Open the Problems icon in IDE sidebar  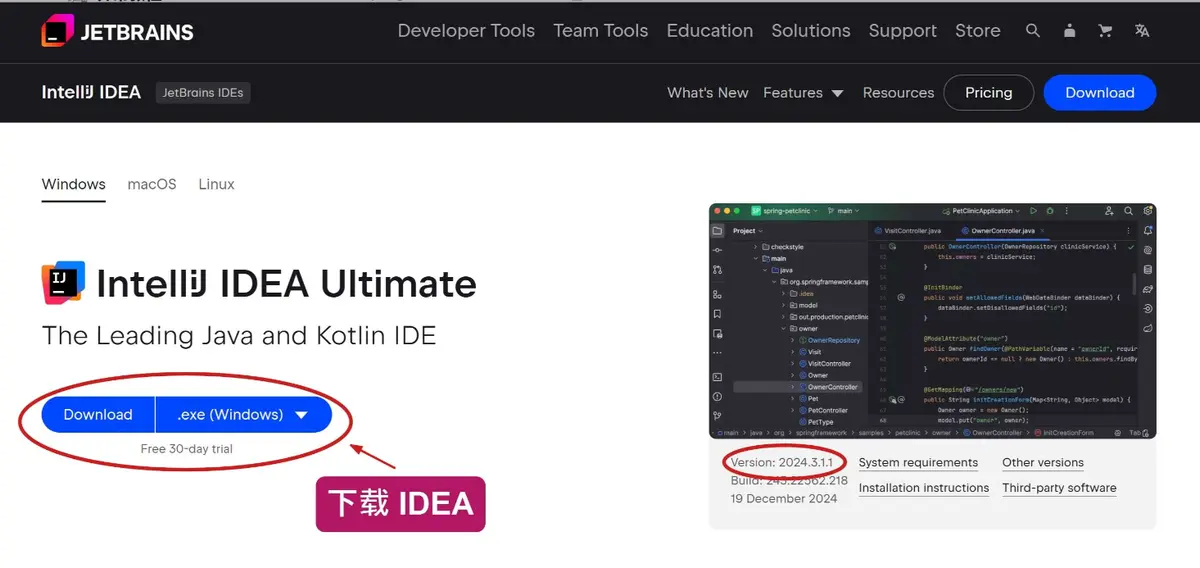(717, 397)
